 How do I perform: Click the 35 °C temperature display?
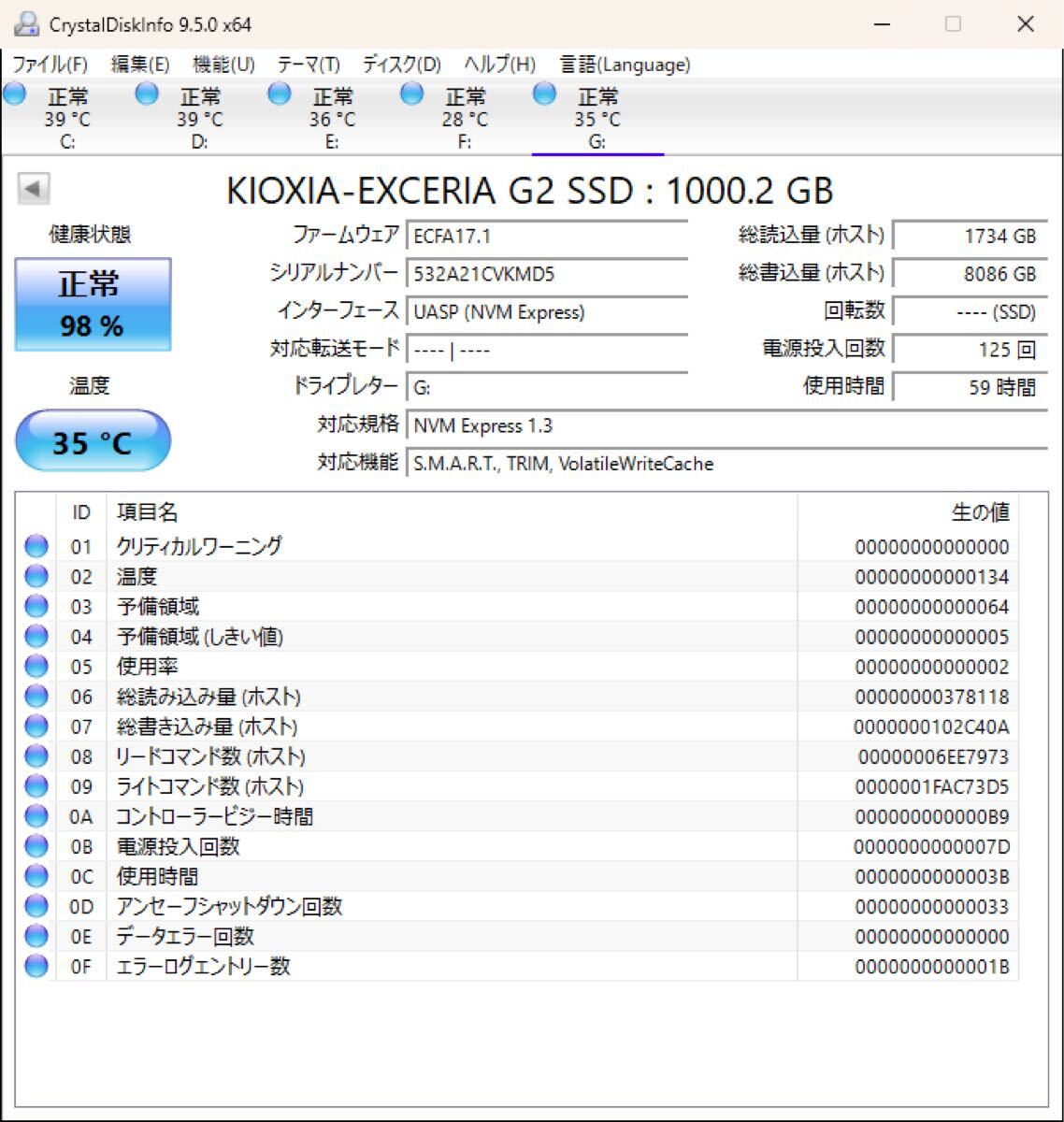[x=93, y=439]
